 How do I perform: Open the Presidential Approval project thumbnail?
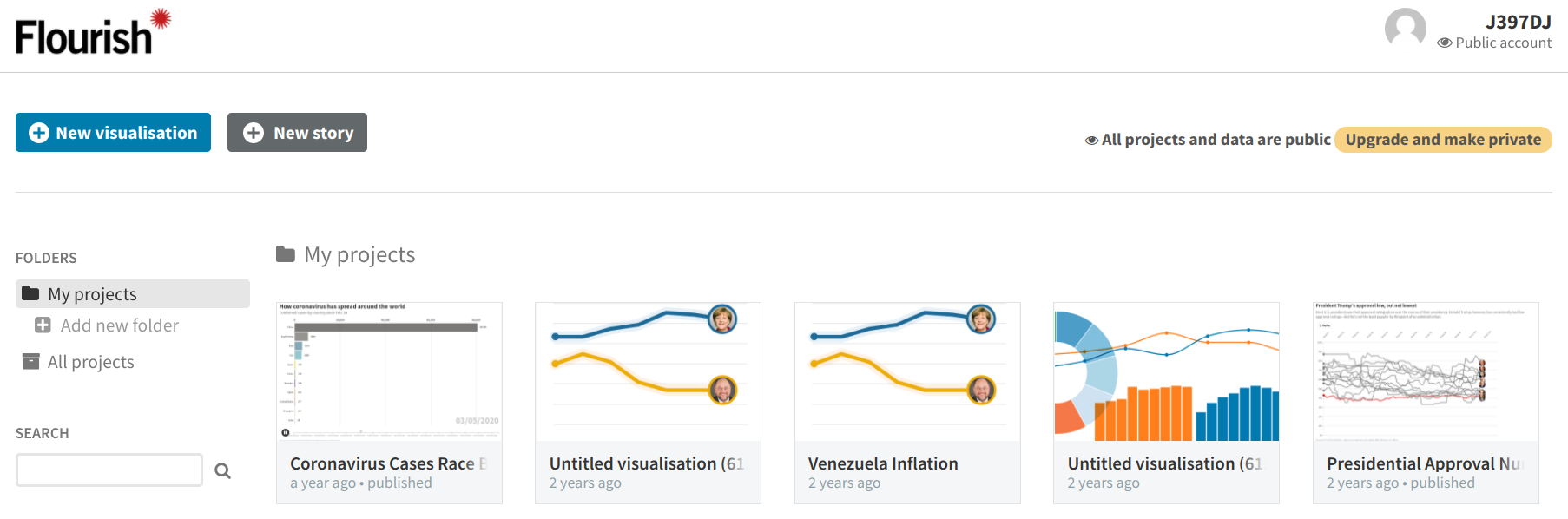coord(1425,371)
